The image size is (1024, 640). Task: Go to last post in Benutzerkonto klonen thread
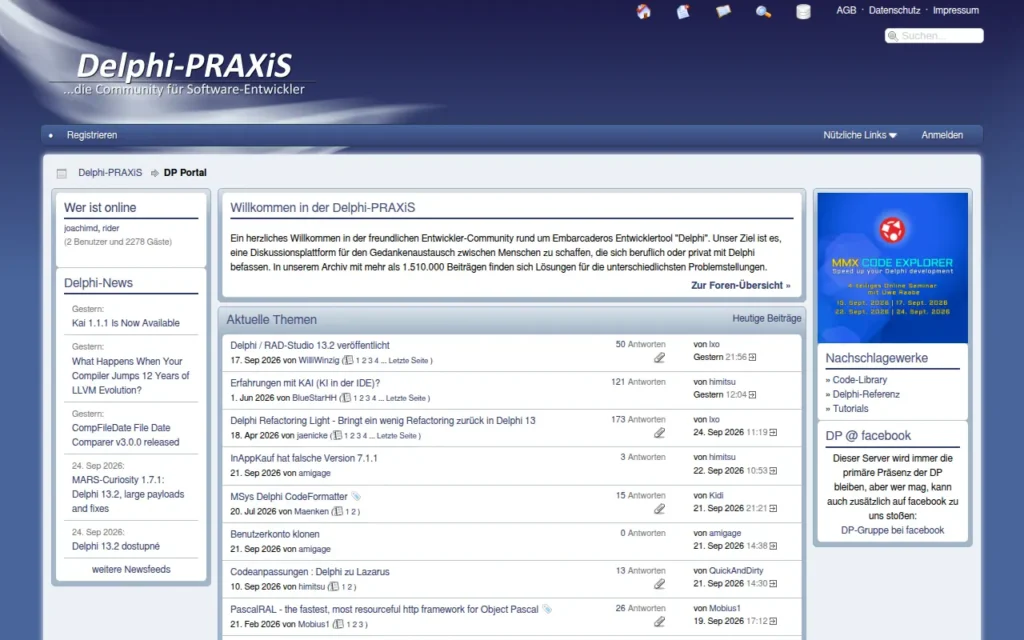point(773,546)
